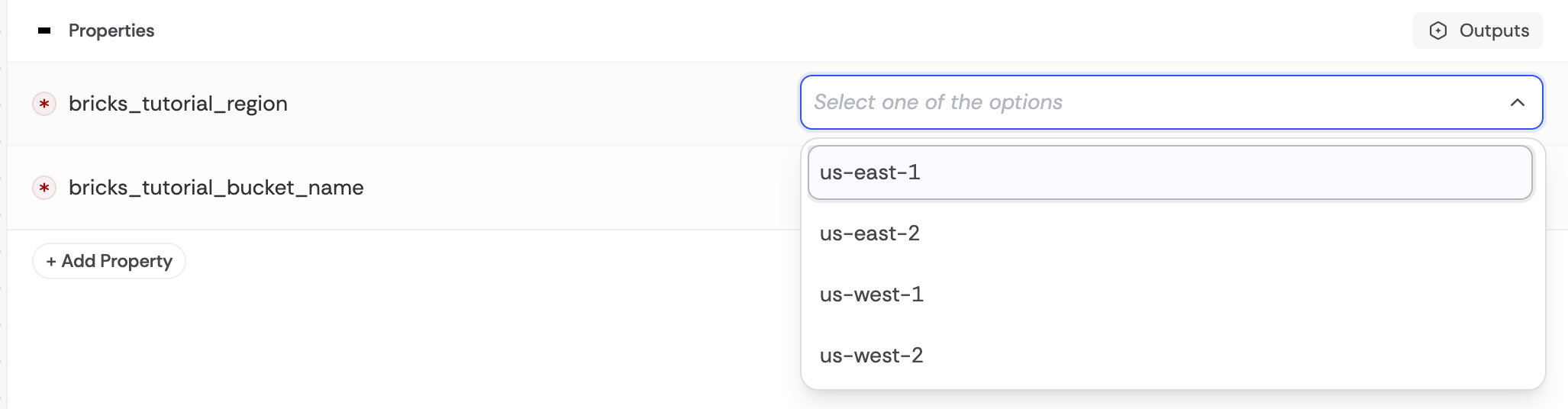Image resolution: width=1568 pixels, height=409 pixels.
Task: Click the red asterisk beside bricks_tutorial_bucket_name
Action: 44,188
